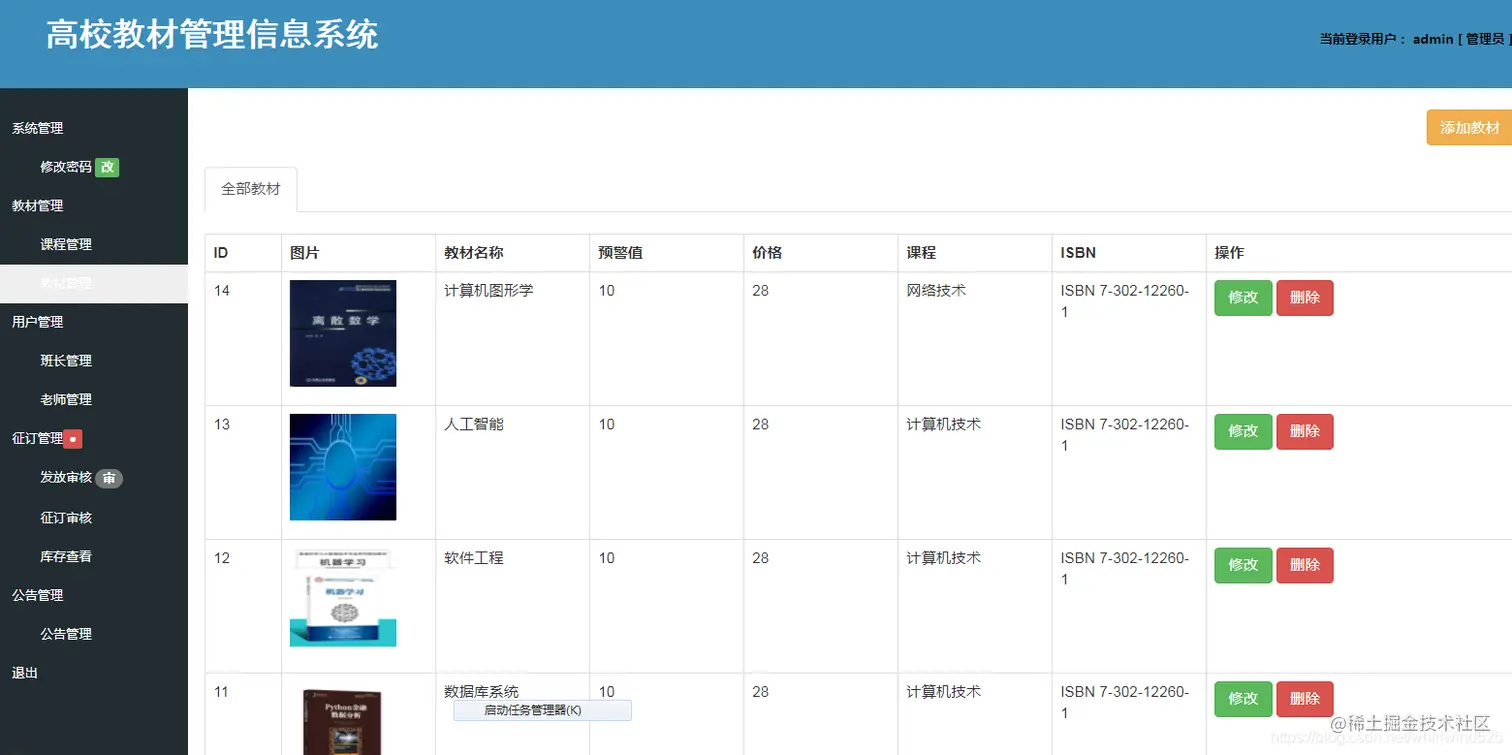This screenshot has height=755, width=1512.
Task: Open the 离散数学 cover image in row 14
Action: [x=343, y=333]
